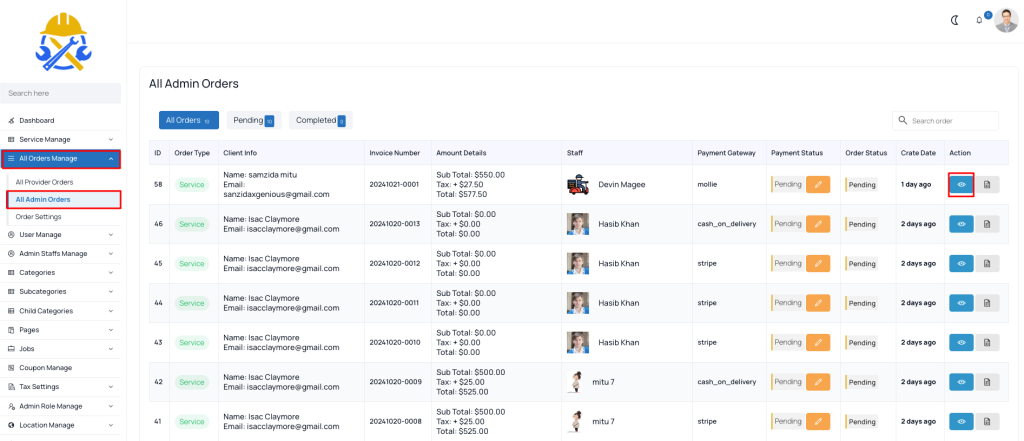This screenshot has height=441, width=1024.
Task: Expand Categories menu
Action: [60, 272]
